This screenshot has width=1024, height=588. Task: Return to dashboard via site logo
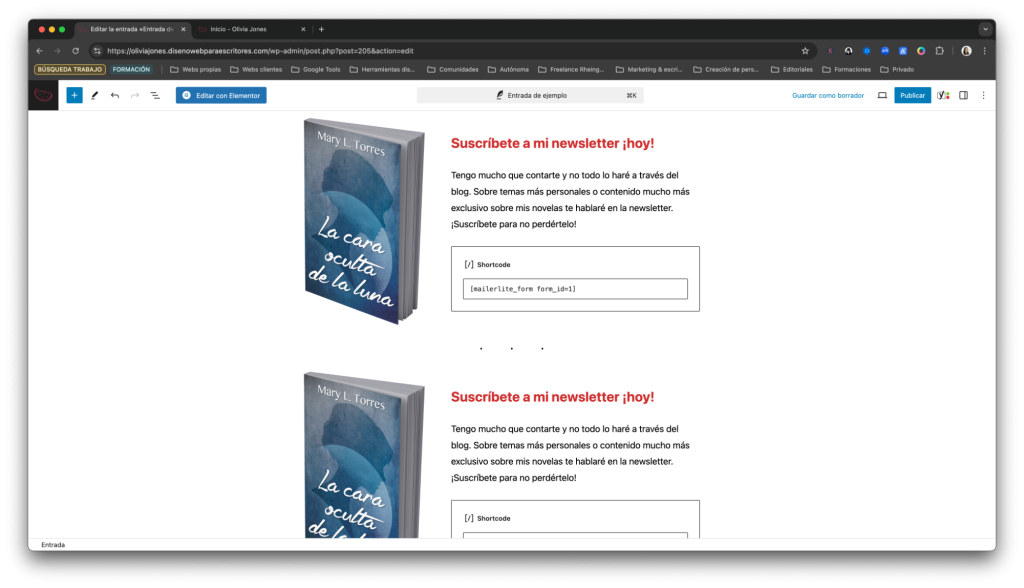tap(43, 95)
